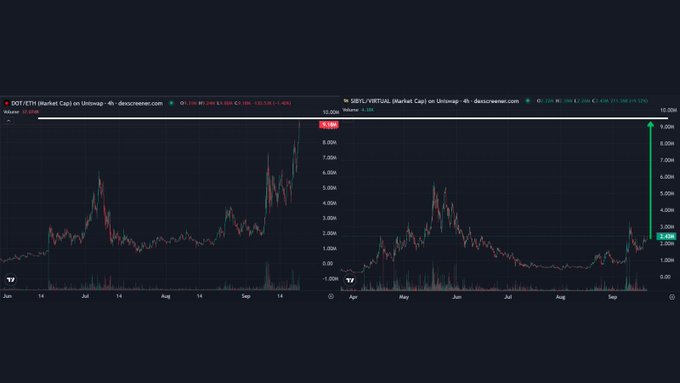Screen dimensions: 680x383
Task: Open chart settings gear on SIBYL/VIRTUAL chart
Action: 672,297
